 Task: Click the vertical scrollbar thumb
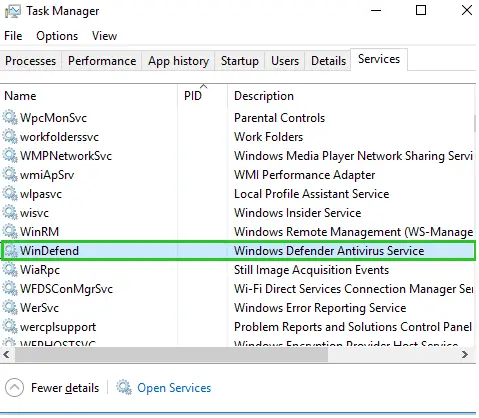pyautogui.click(x=475, y=124)
